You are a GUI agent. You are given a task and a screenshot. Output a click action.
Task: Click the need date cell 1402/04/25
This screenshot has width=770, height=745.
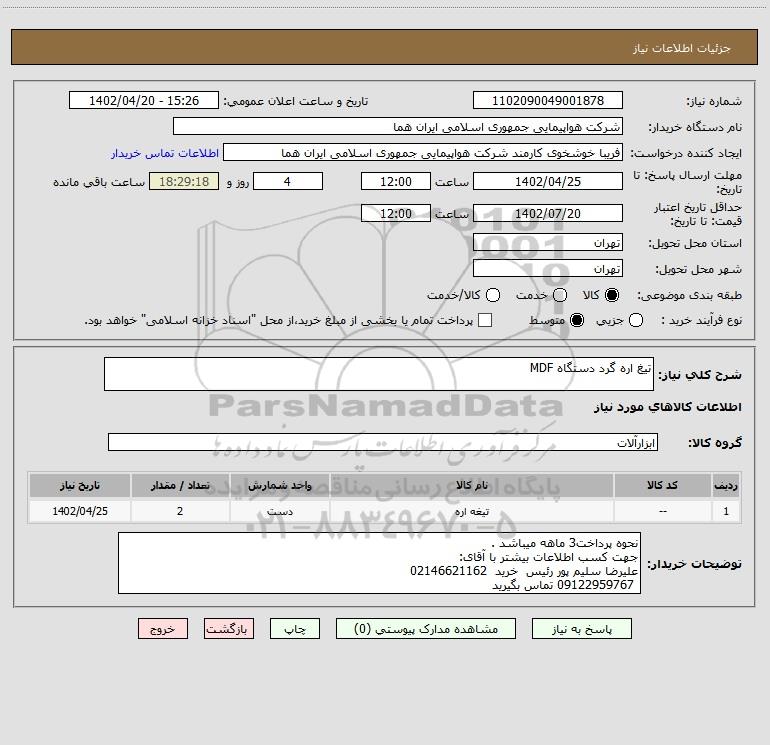[x=80, y=511]
